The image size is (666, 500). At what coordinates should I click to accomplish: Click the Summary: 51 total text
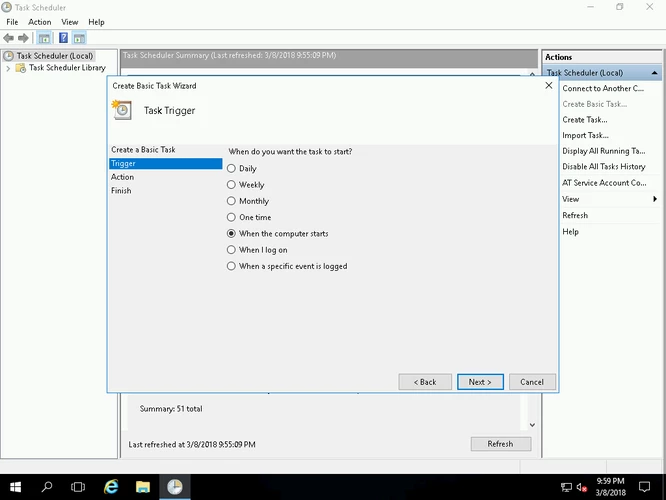171,409
